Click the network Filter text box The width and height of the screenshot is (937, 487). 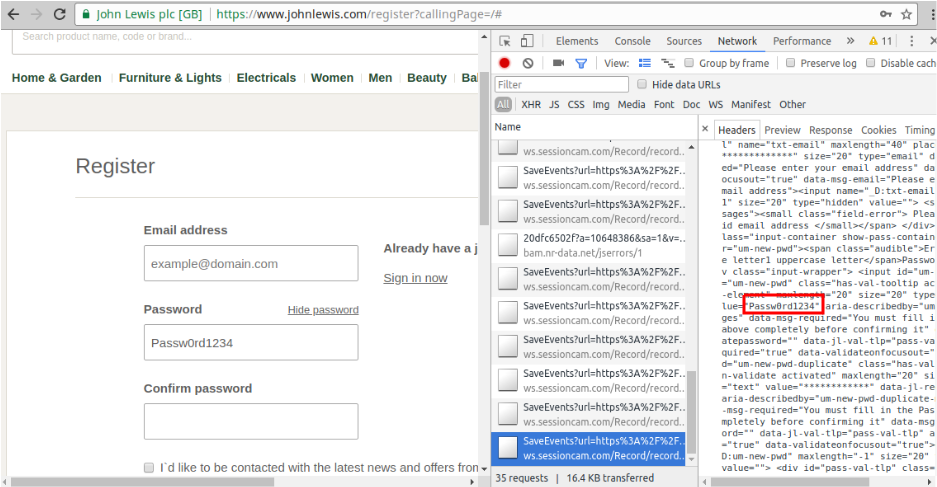[562, 84]
